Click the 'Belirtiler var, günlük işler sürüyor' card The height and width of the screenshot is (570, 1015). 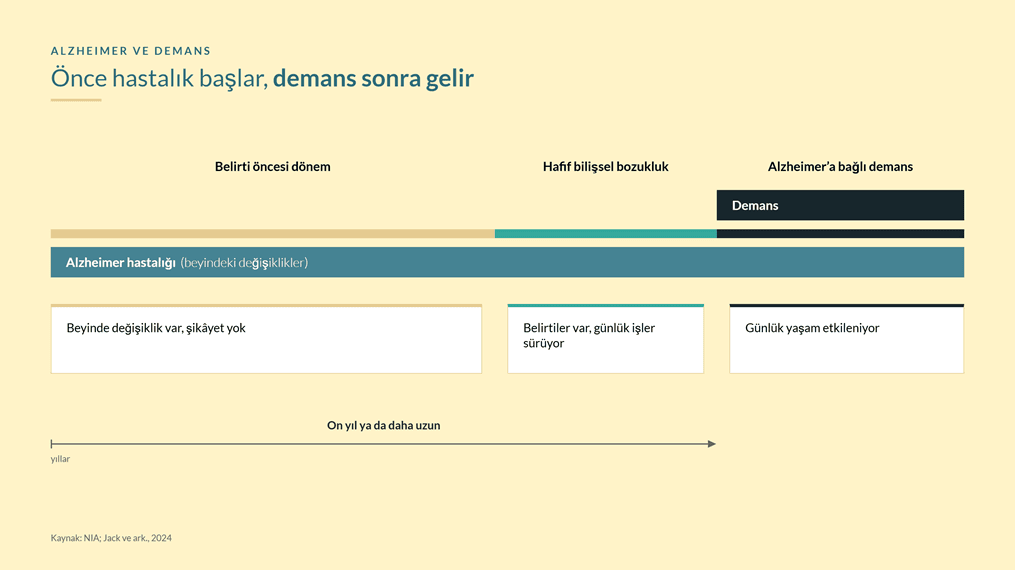pyautogui.click(x=605, y=338)
